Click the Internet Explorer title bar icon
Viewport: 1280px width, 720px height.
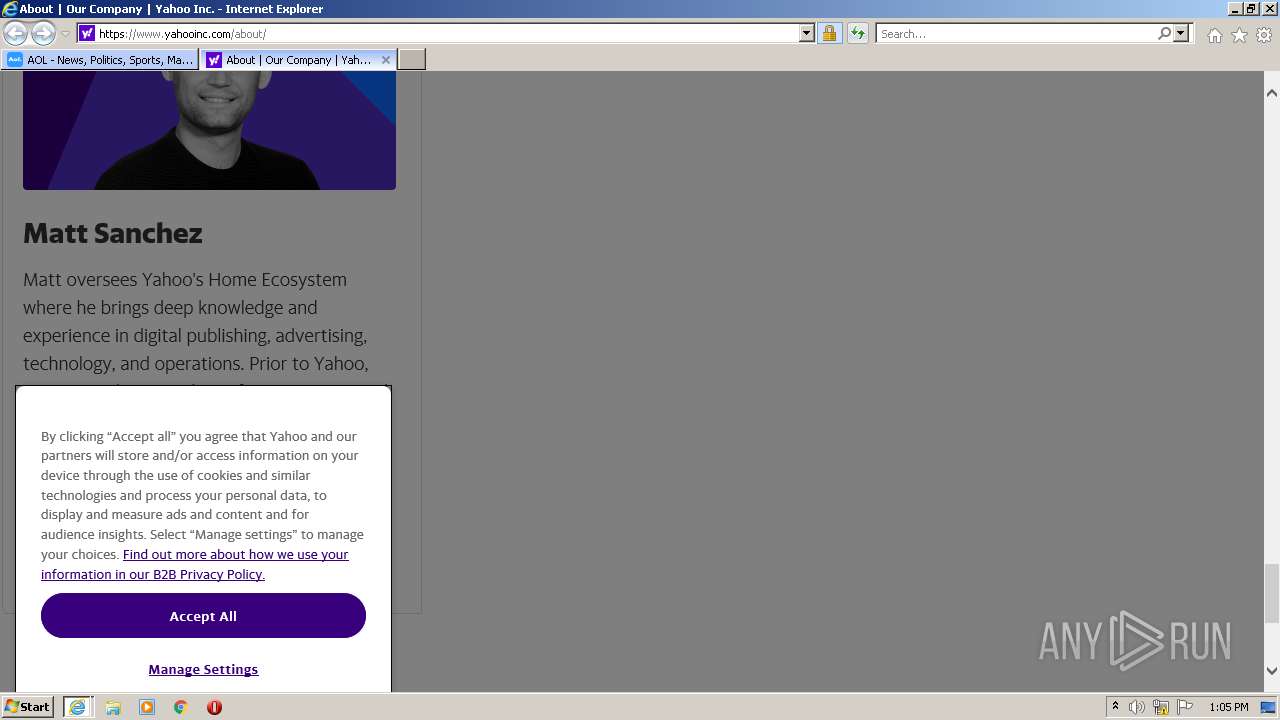pos(10,9)
